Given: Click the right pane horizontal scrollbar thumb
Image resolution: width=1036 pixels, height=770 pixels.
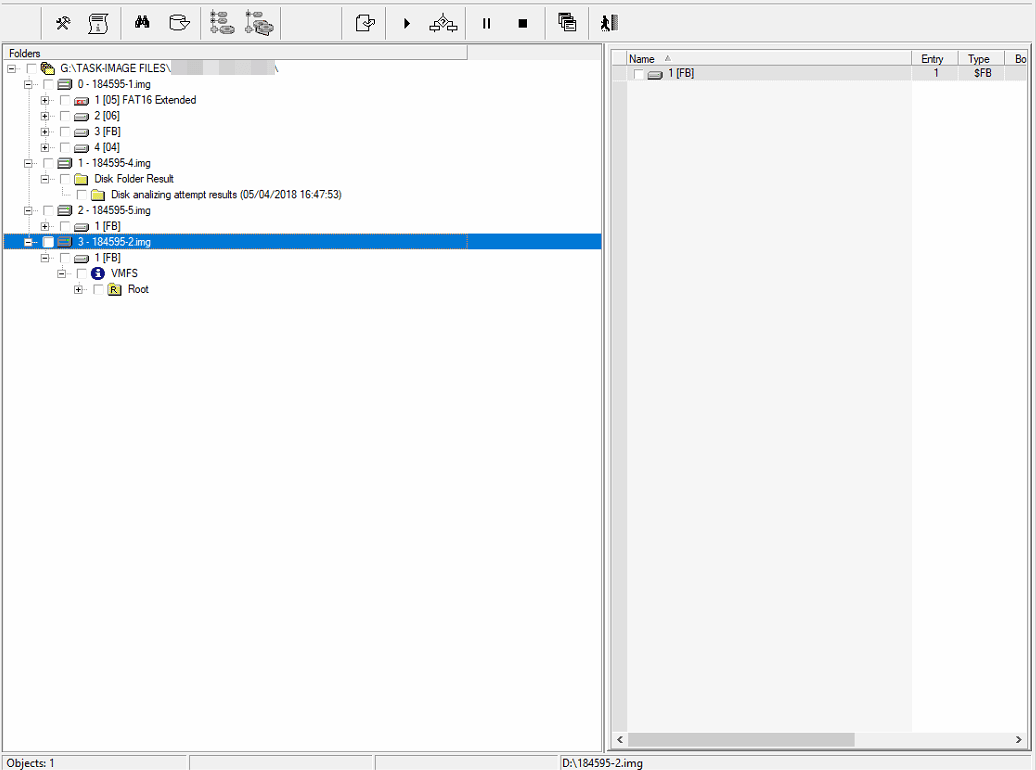Looking at the screenshot, I should 741,740.
